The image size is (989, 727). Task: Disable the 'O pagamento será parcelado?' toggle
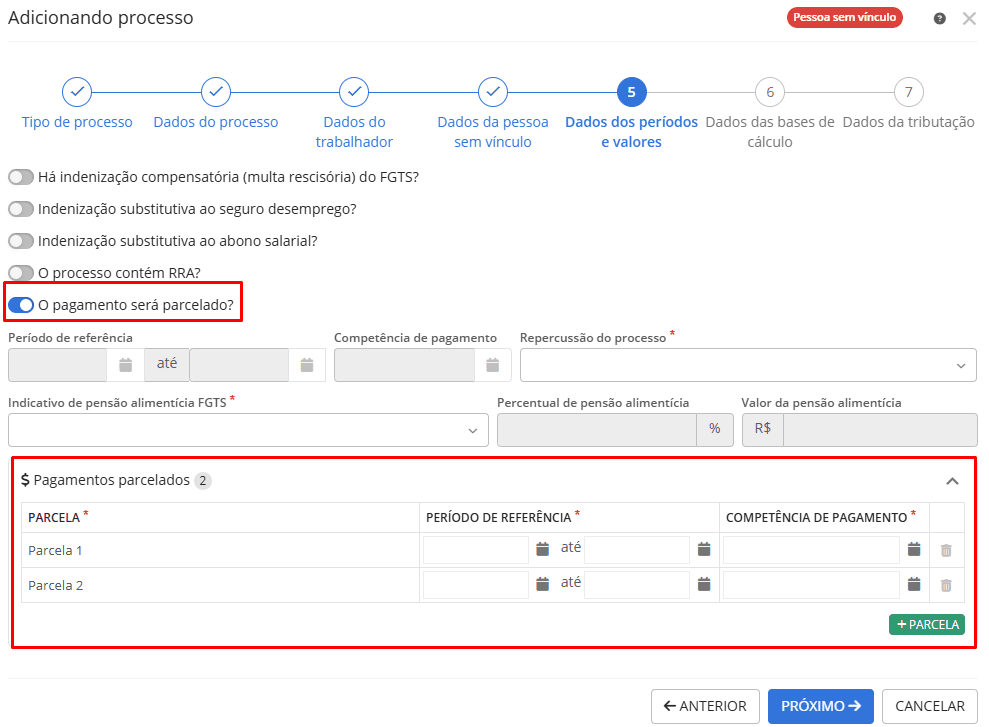tap(20, 305)
